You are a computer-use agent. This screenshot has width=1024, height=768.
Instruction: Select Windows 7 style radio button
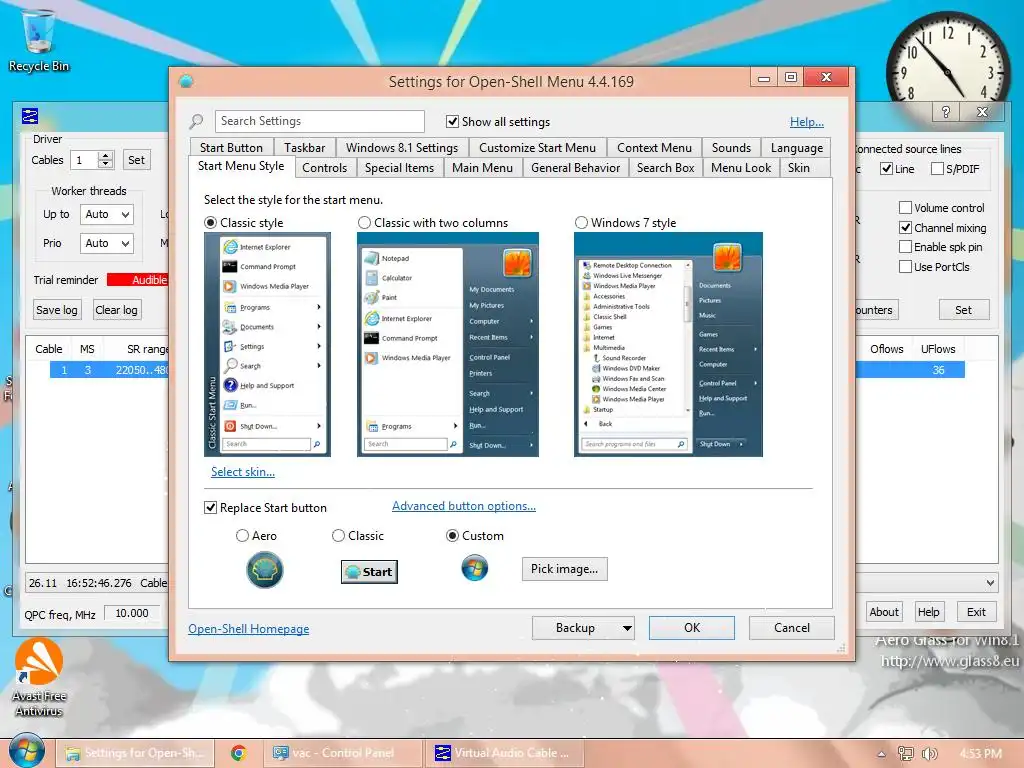tap(581, 223)
